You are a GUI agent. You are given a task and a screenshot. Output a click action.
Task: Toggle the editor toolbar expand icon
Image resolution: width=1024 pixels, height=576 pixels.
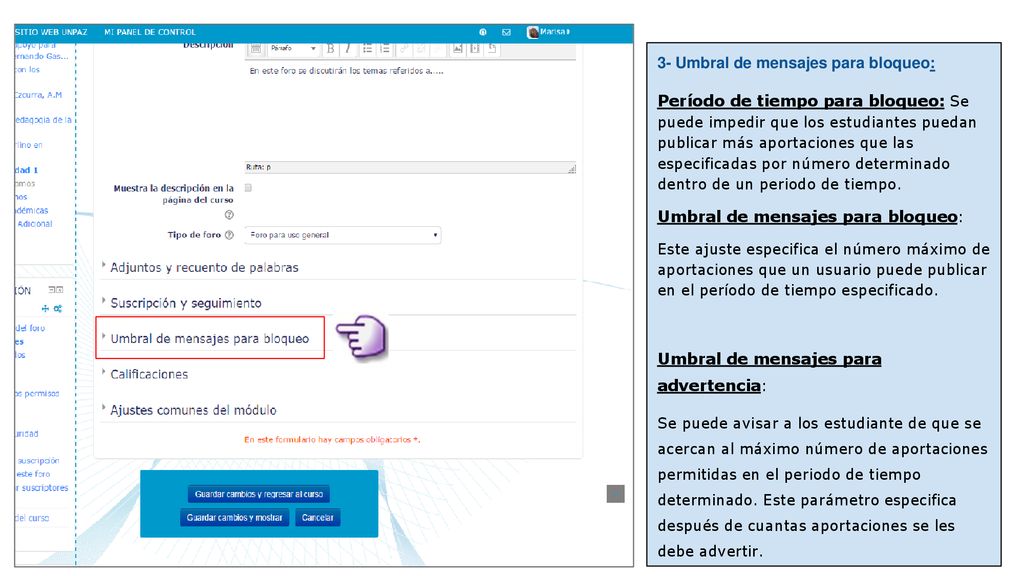(256, 49)
